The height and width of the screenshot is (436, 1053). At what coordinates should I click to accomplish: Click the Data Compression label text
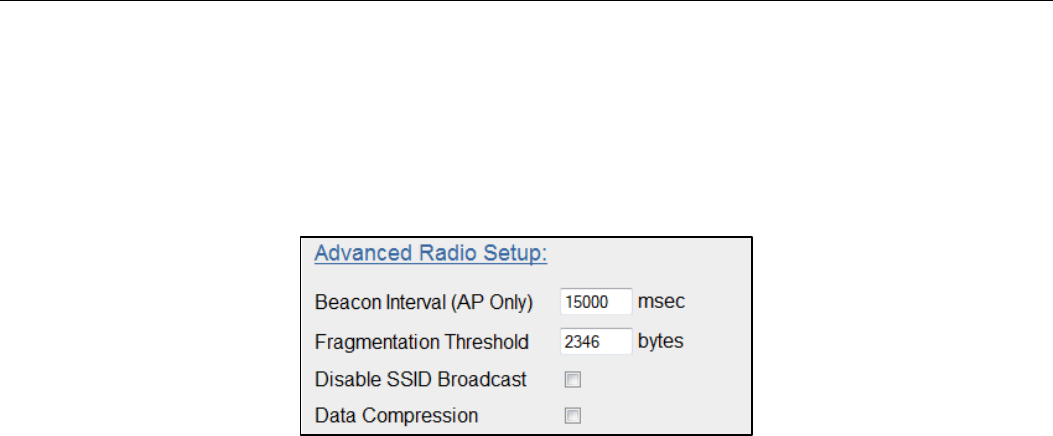click(x=396, y=415)
